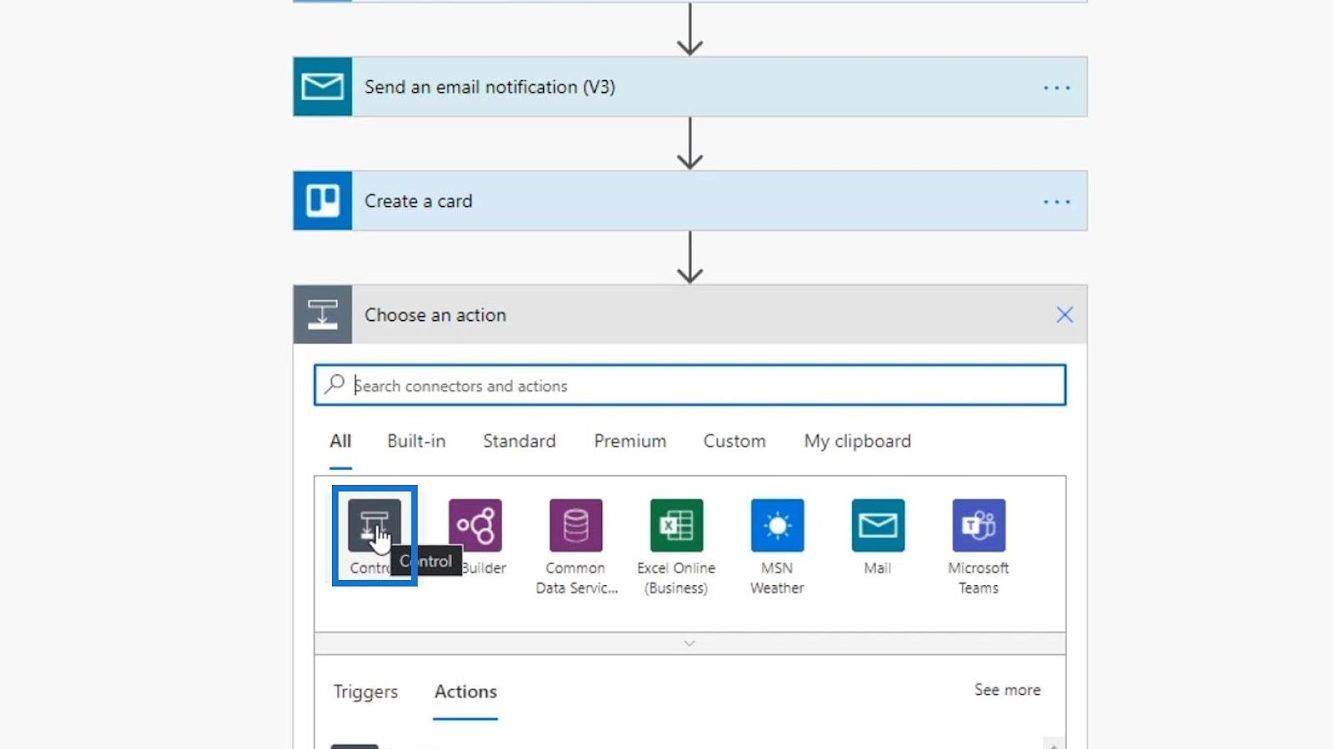Image resolution: width=1333 pixels, height=749 pixels.
Task: Click the envelope icon on email notification step
Action: (322, 87)
